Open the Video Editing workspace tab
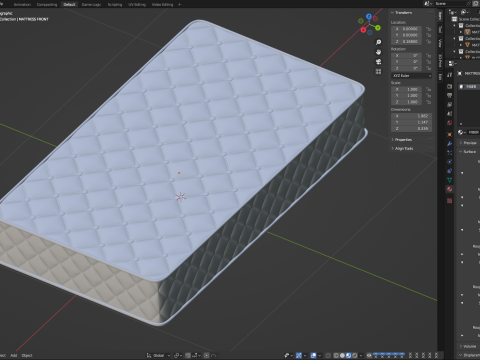The height and width of the screenshot is (360, 480). point(162,5)
